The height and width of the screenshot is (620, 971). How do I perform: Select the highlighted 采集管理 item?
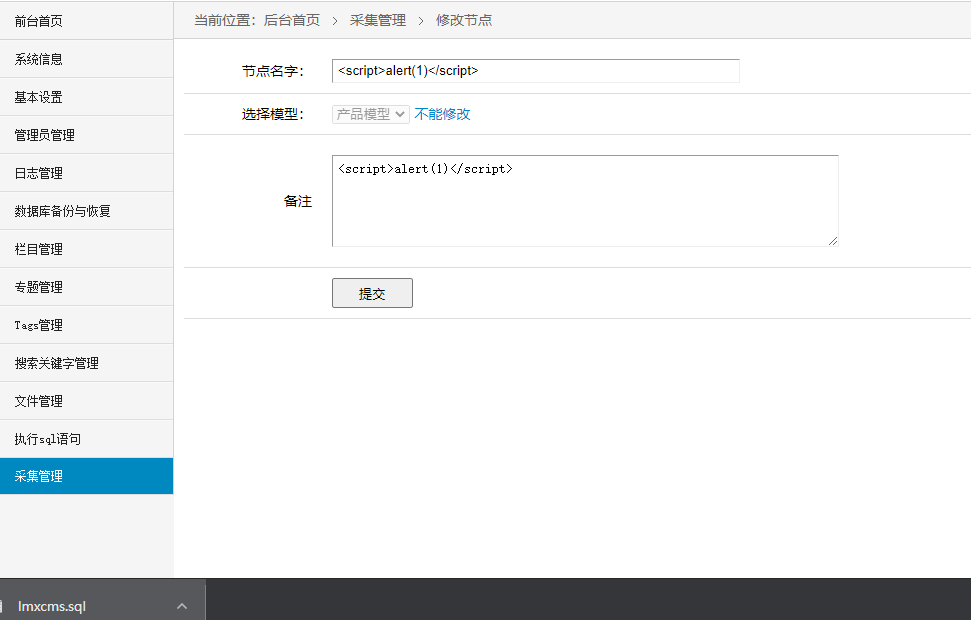pos(86,476)
